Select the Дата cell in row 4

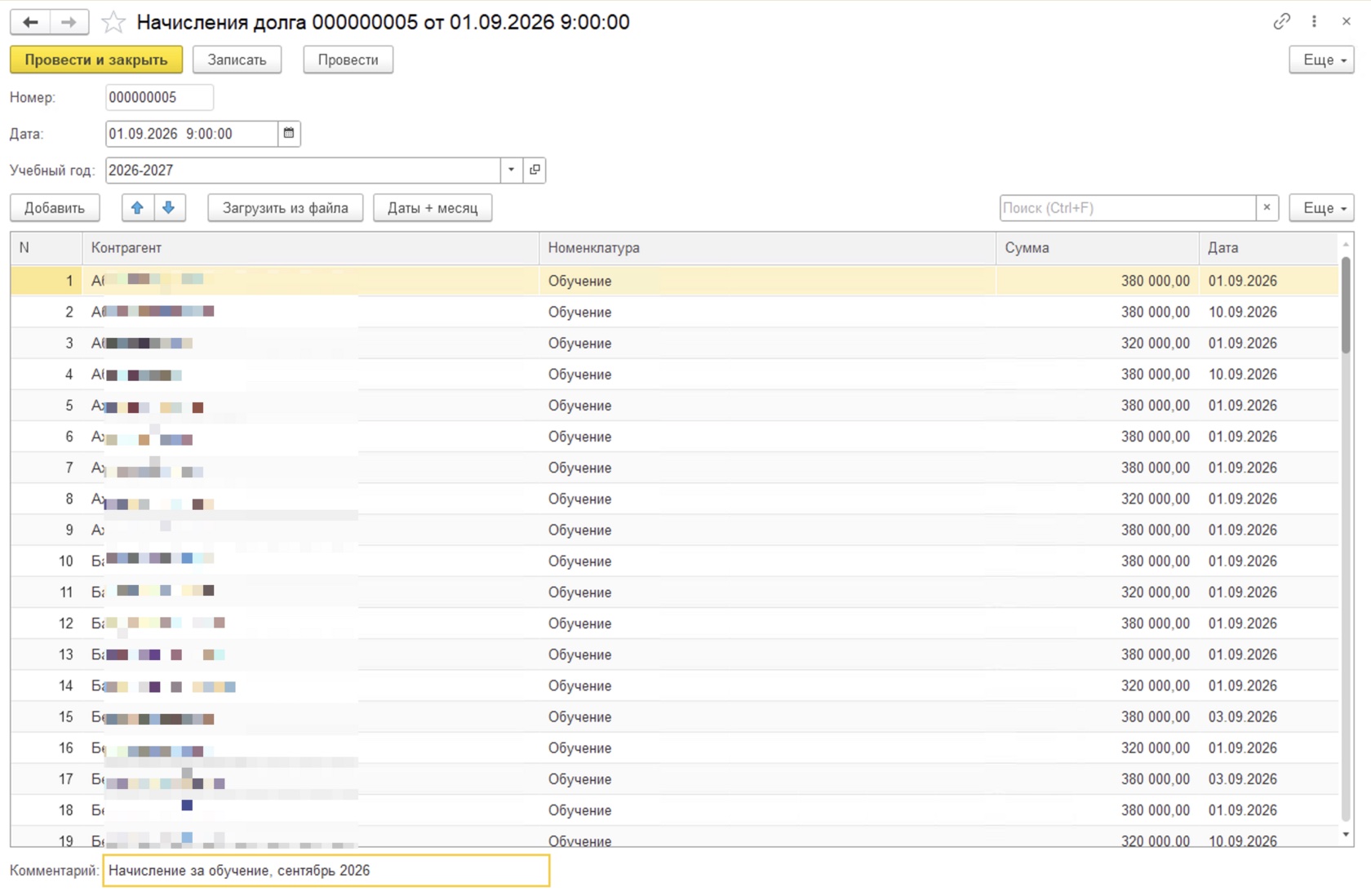pos(1268,374)
